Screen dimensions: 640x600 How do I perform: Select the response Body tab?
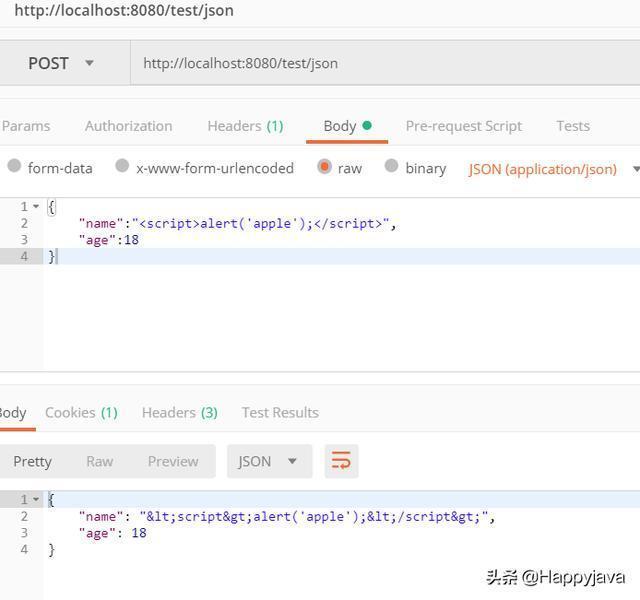[x=13, y=413]
